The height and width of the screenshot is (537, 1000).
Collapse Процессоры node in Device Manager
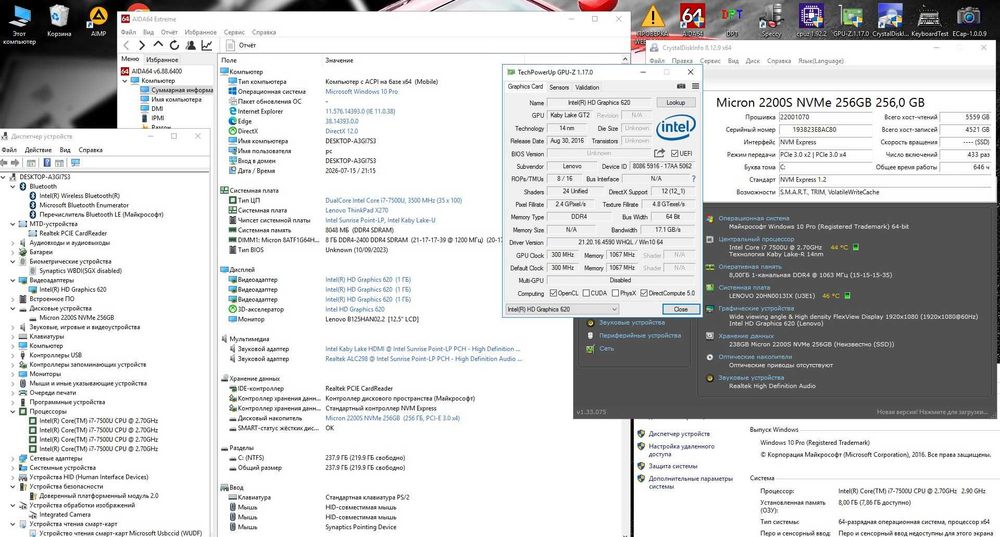(x=13, y=411)
